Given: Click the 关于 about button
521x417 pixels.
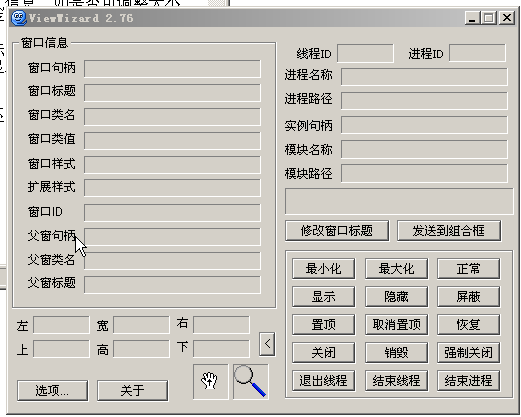Looking at the screenshot, I should pyautogui.click(x=133, y=390).
